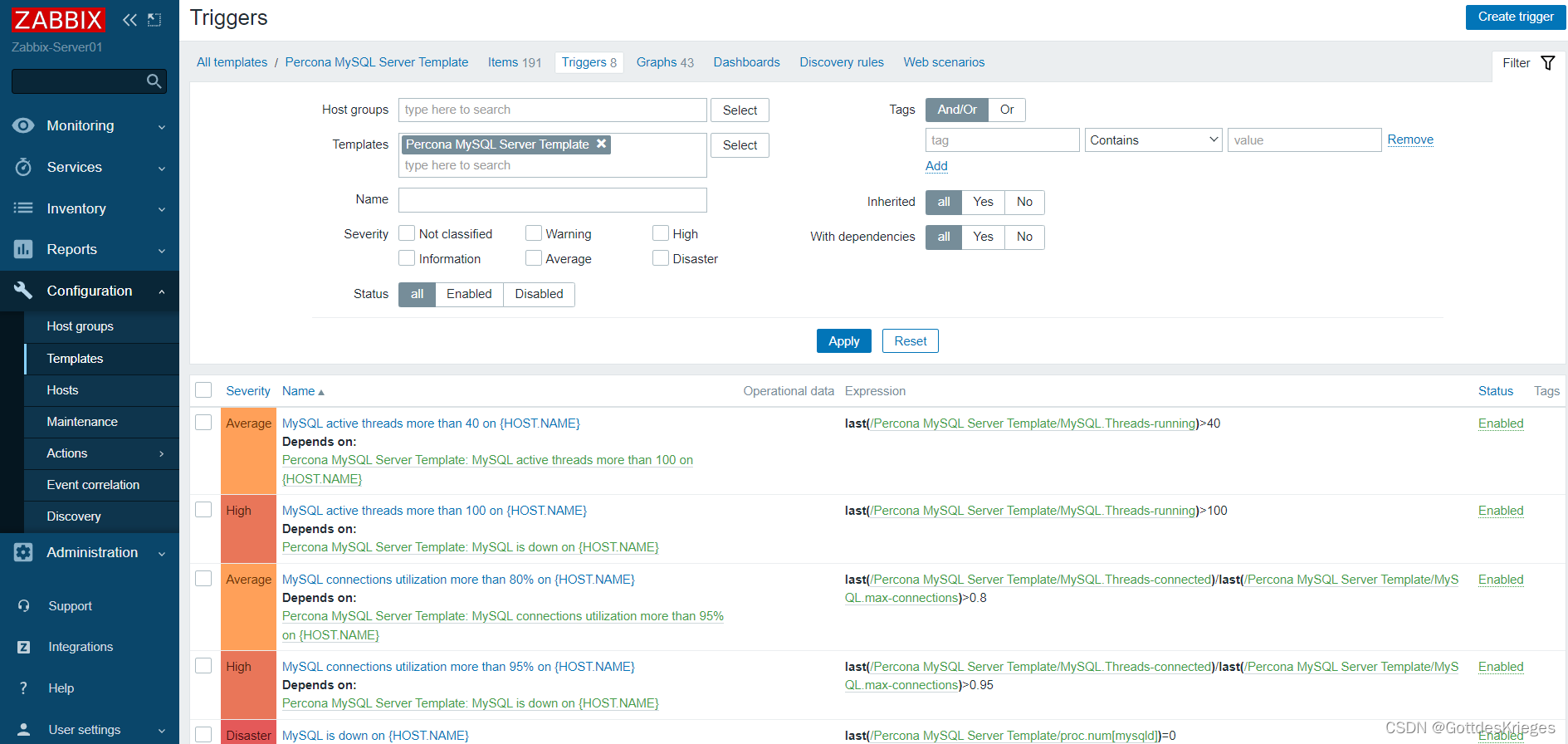Go to All templates breadcrumb
Viewport: 1568px width, 744px height.
232,62
